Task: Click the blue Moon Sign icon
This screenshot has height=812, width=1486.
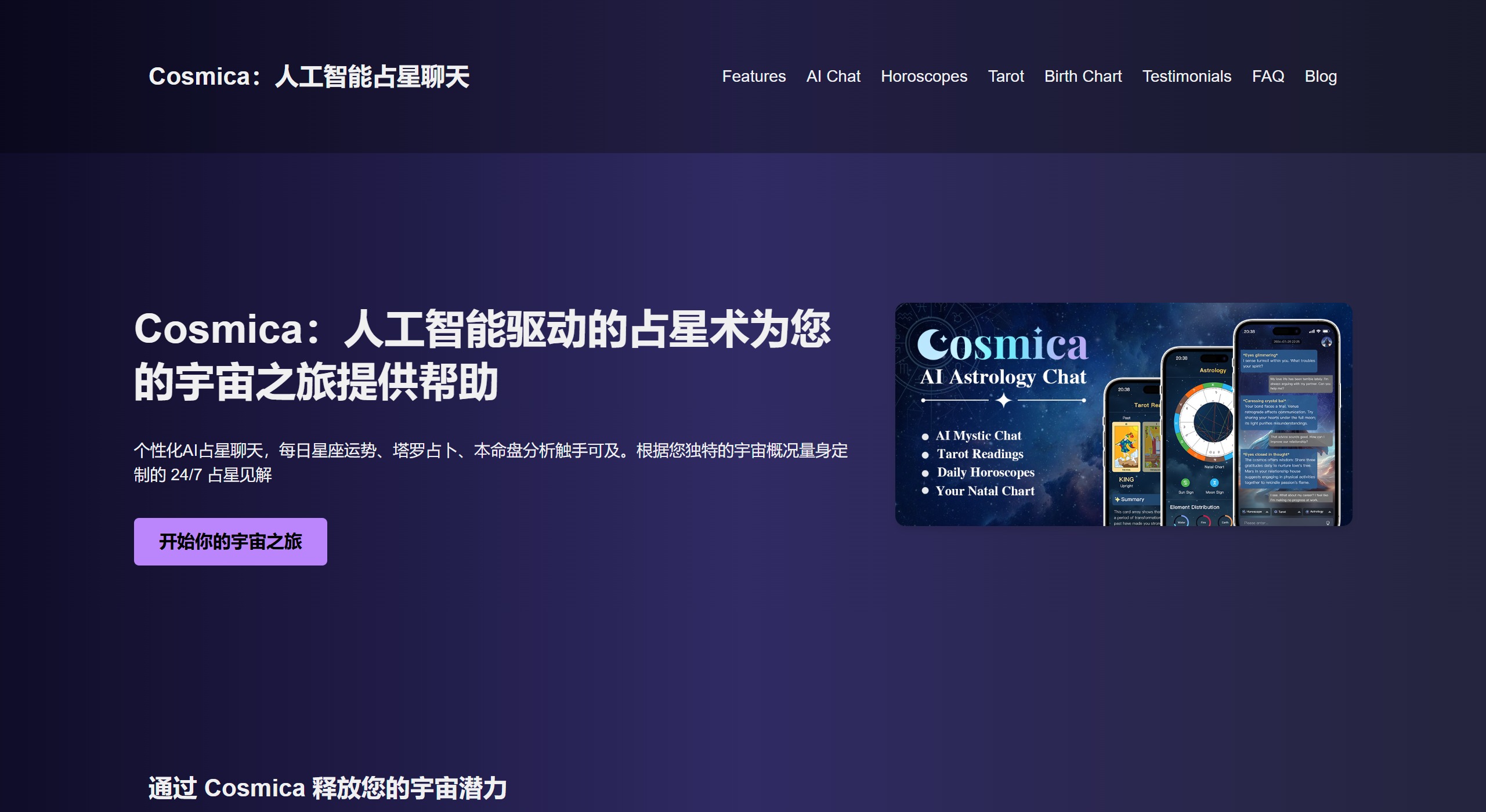Action: (1214, 483)
